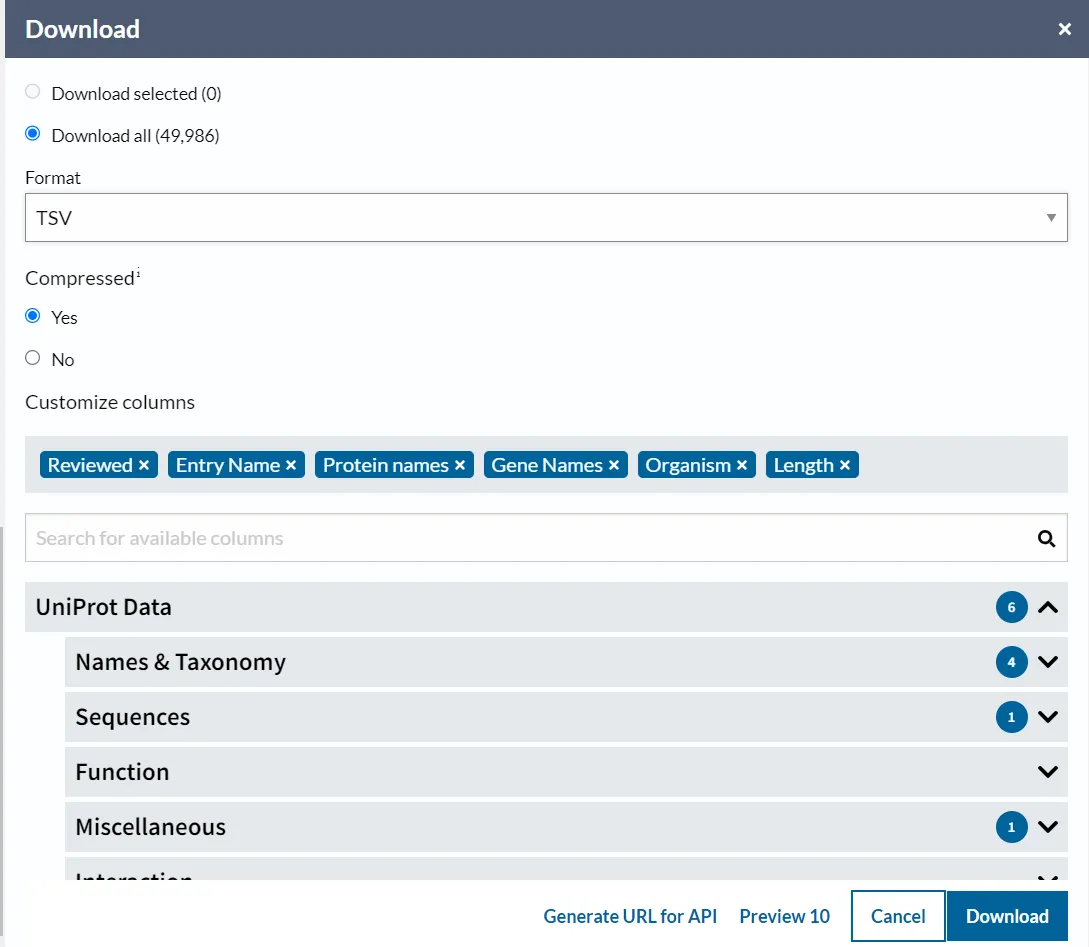Remove the Entry Name column chip
Screen dimensions: 1089x947
point(291,466)
